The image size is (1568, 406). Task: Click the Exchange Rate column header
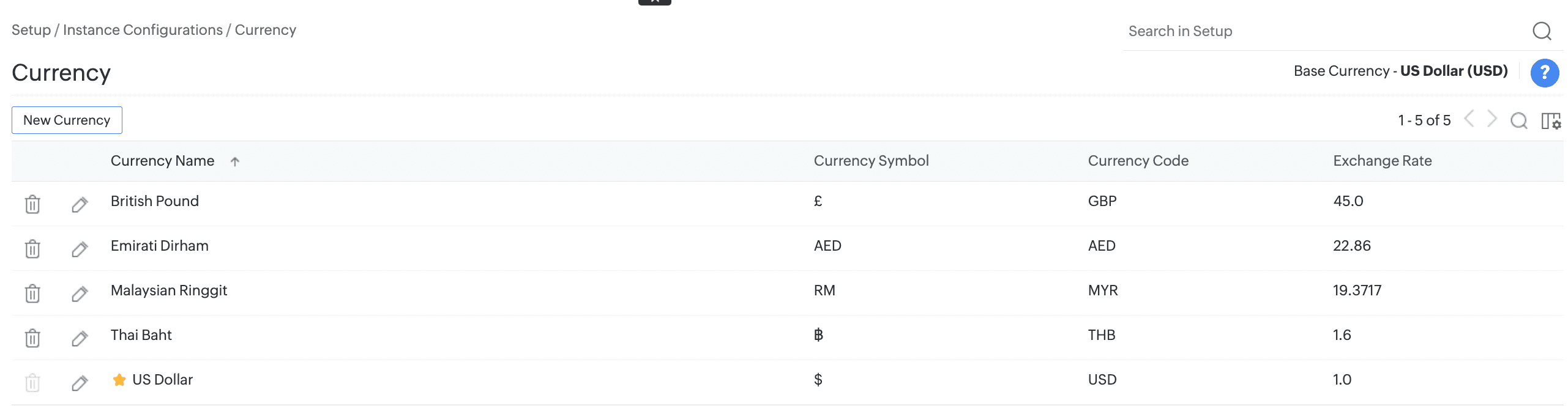pos(1382,161)
